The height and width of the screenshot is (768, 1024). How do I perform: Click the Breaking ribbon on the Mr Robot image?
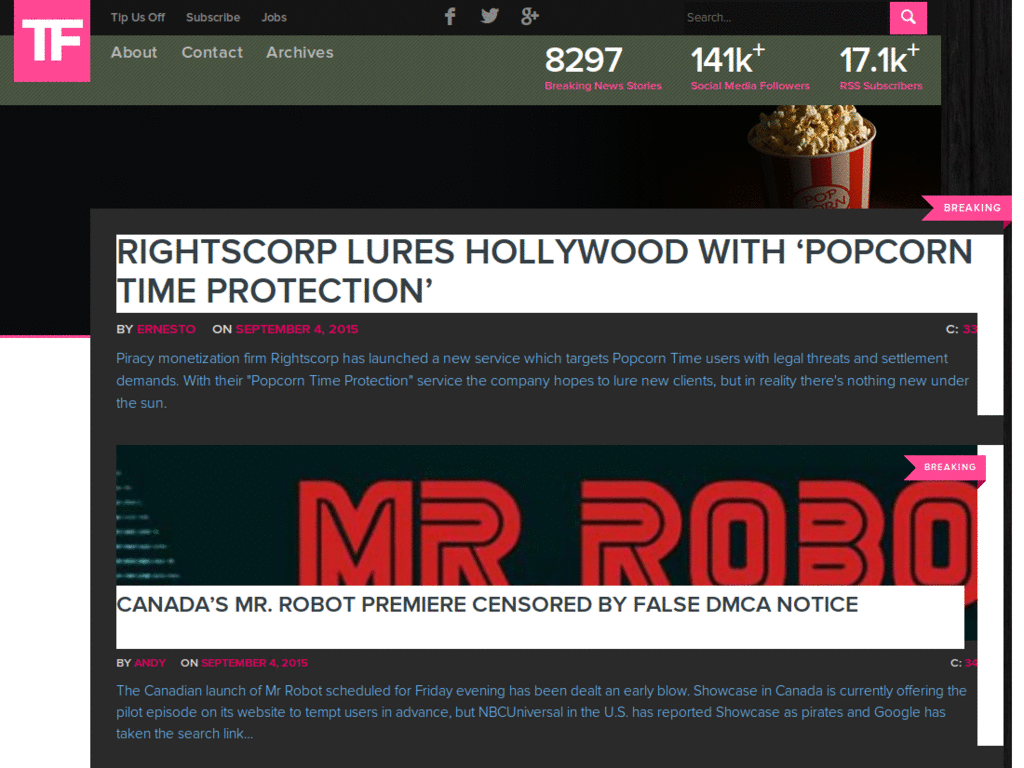coord(946,468)
